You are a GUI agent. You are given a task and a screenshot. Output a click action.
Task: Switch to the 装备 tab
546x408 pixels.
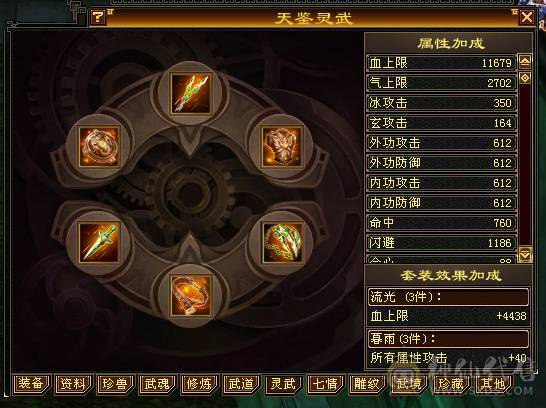[x=31, y=384]
